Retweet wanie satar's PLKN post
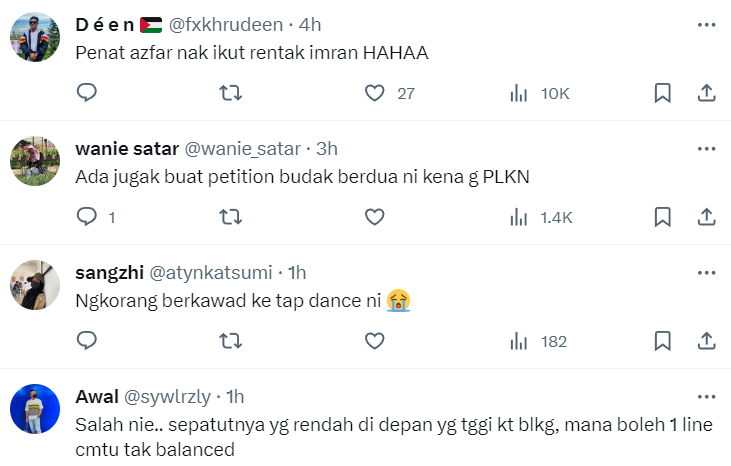This screenshot has width=731, height=466. pyautogui.click(x=230, y=216)
